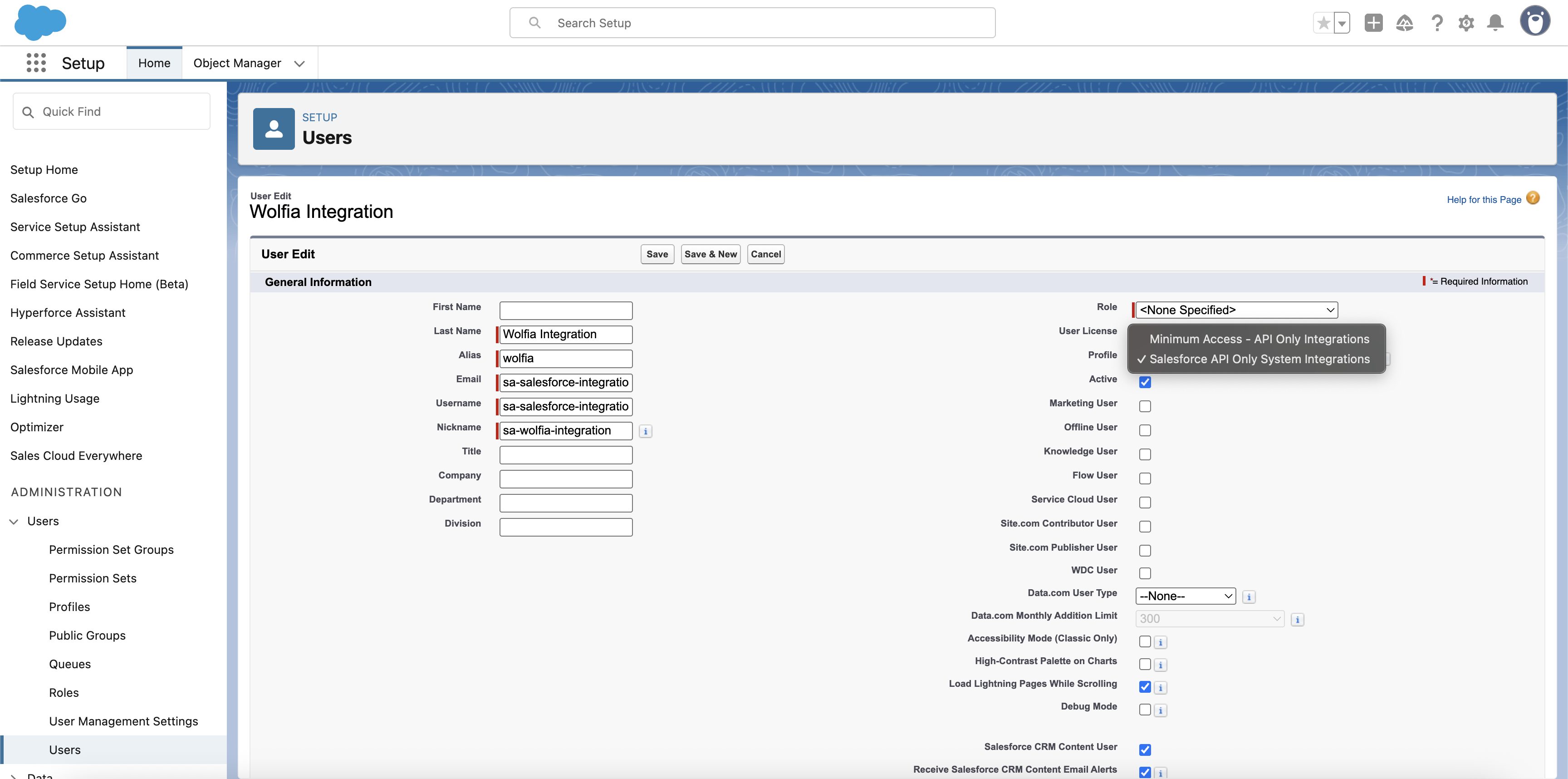Open the Data.com User Type dropdown
Screen dimensions: 1568x779
(x=1185, y=596)
